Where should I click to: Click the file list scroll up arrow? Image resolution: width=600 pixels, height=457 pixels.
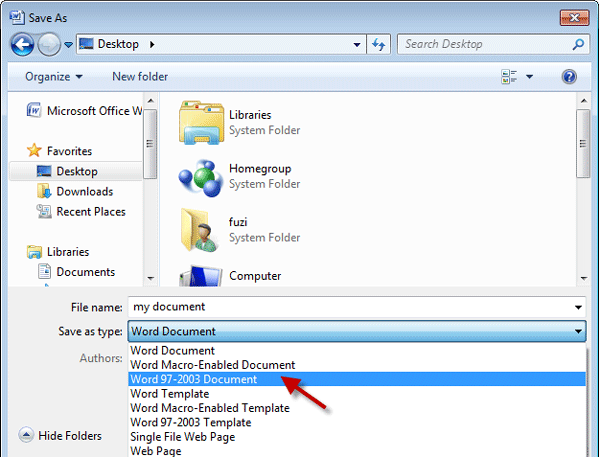pyautogui.click(x=584, y=101)
